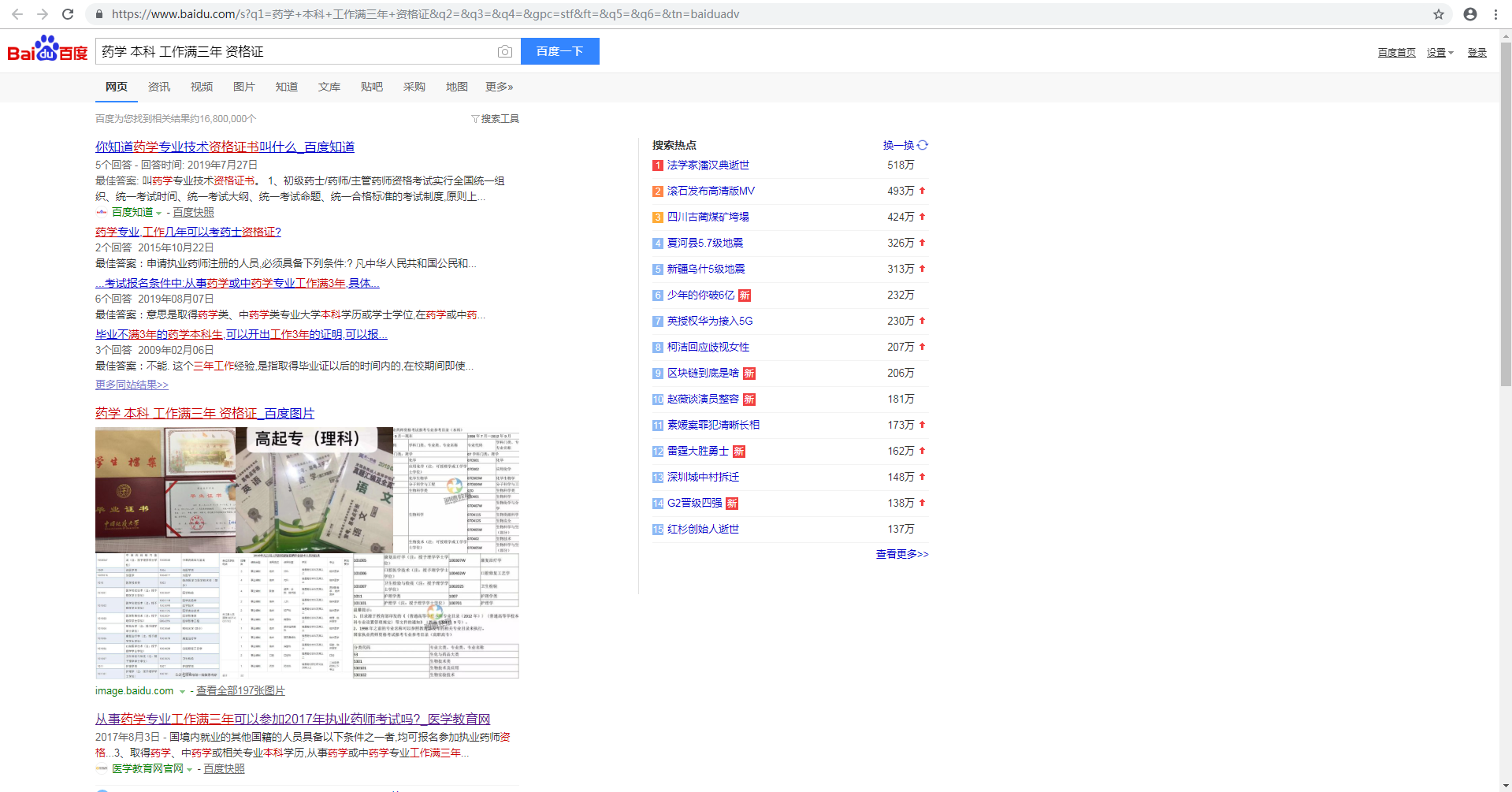Switch to the 采购 tab

[414, 87]
